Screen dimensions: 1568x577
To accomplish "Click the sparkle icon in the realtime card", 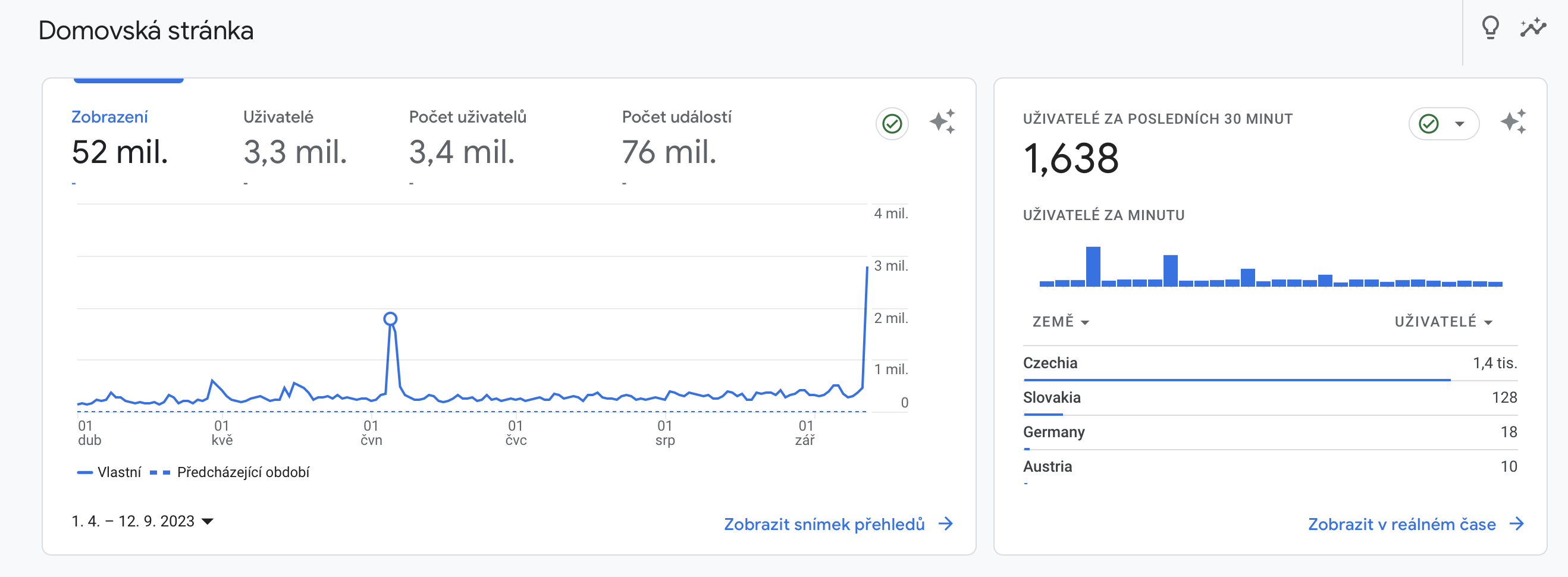I will point(1513,122).
